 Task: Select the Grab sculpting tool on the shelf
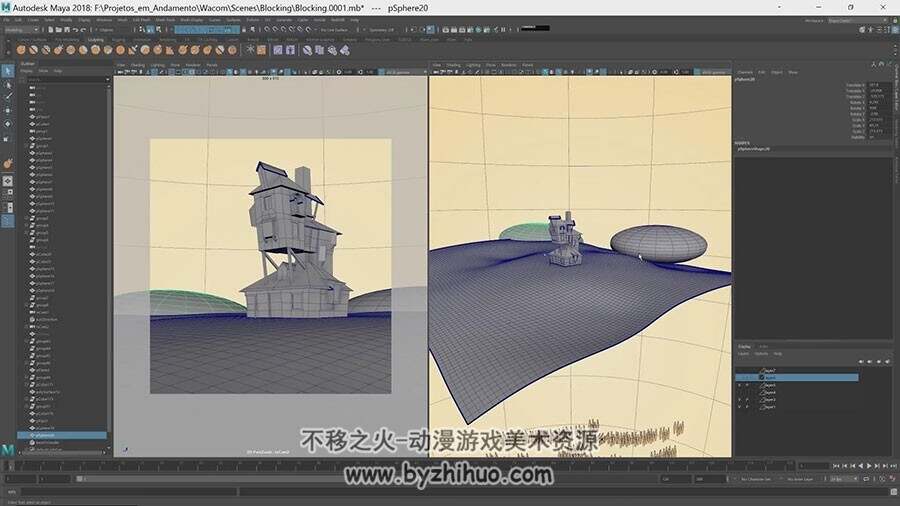[59, 50]
